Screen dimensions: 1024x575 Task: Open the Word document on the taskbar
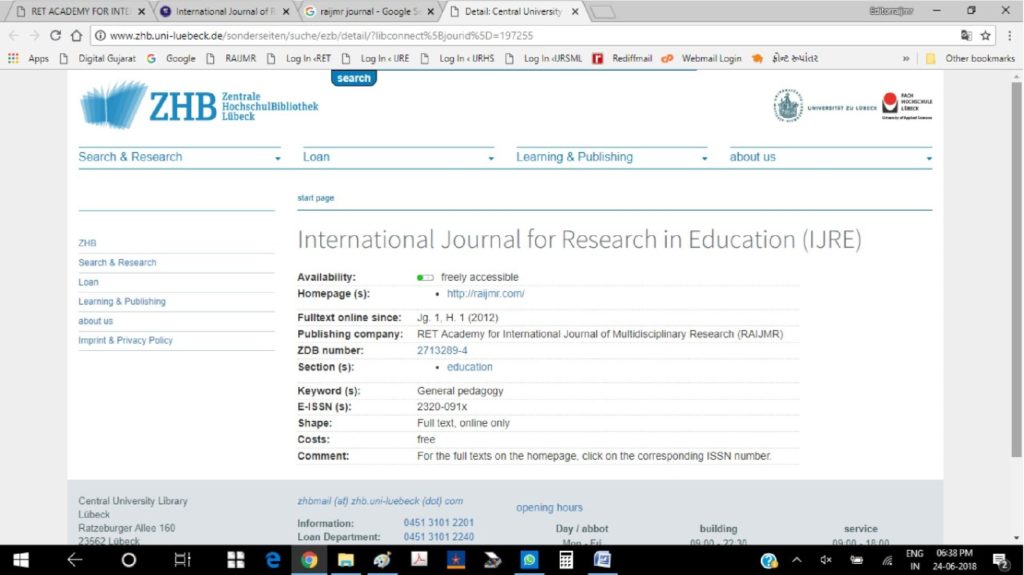point(602,560)
